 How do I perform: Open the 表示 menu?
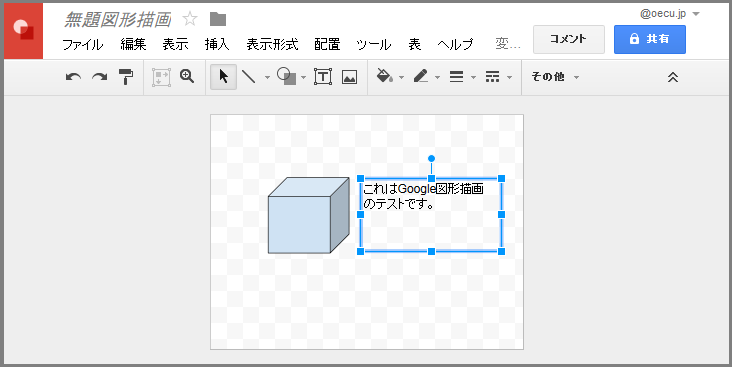tap(176, 44)
